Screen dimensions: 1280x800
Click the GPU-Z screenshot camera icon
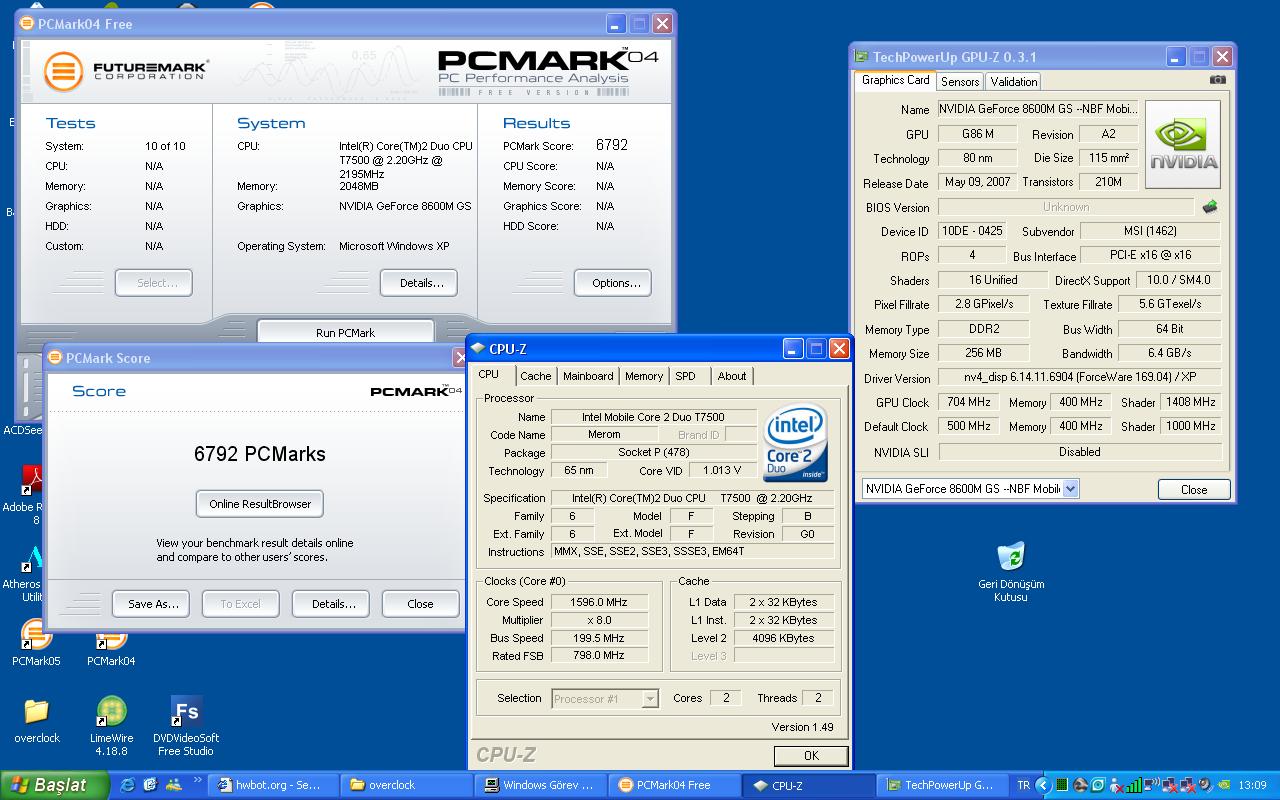1217,80
